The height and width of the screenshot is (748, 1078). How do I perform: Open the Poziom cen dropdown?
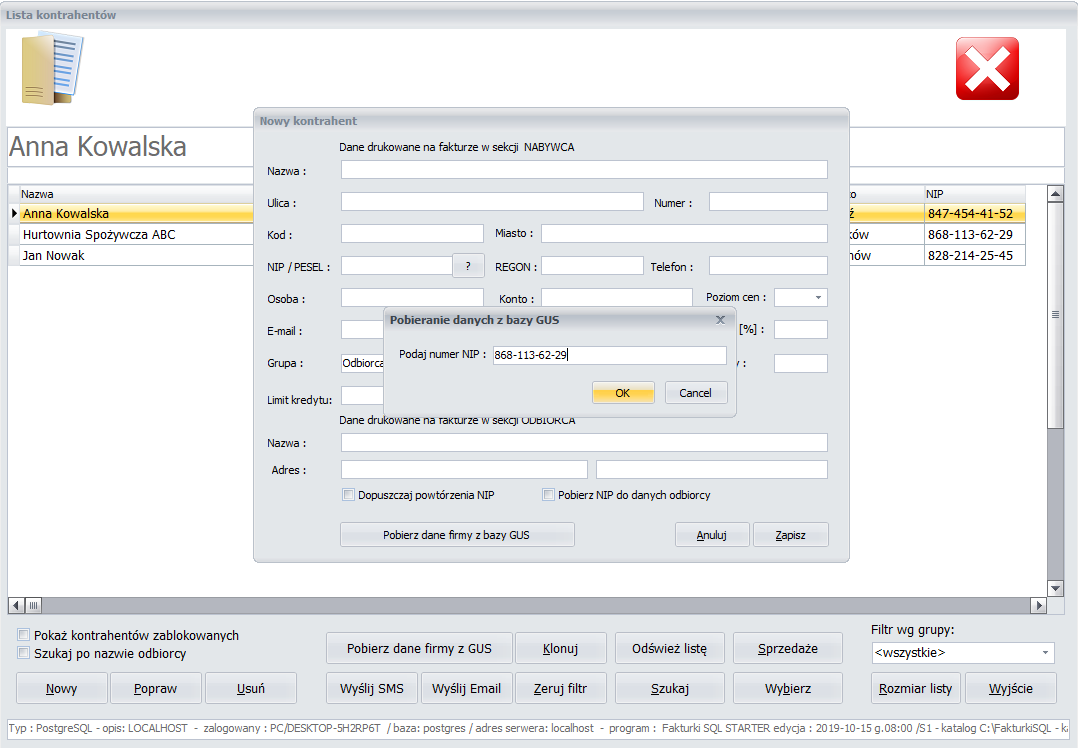[x=818, y=298]
